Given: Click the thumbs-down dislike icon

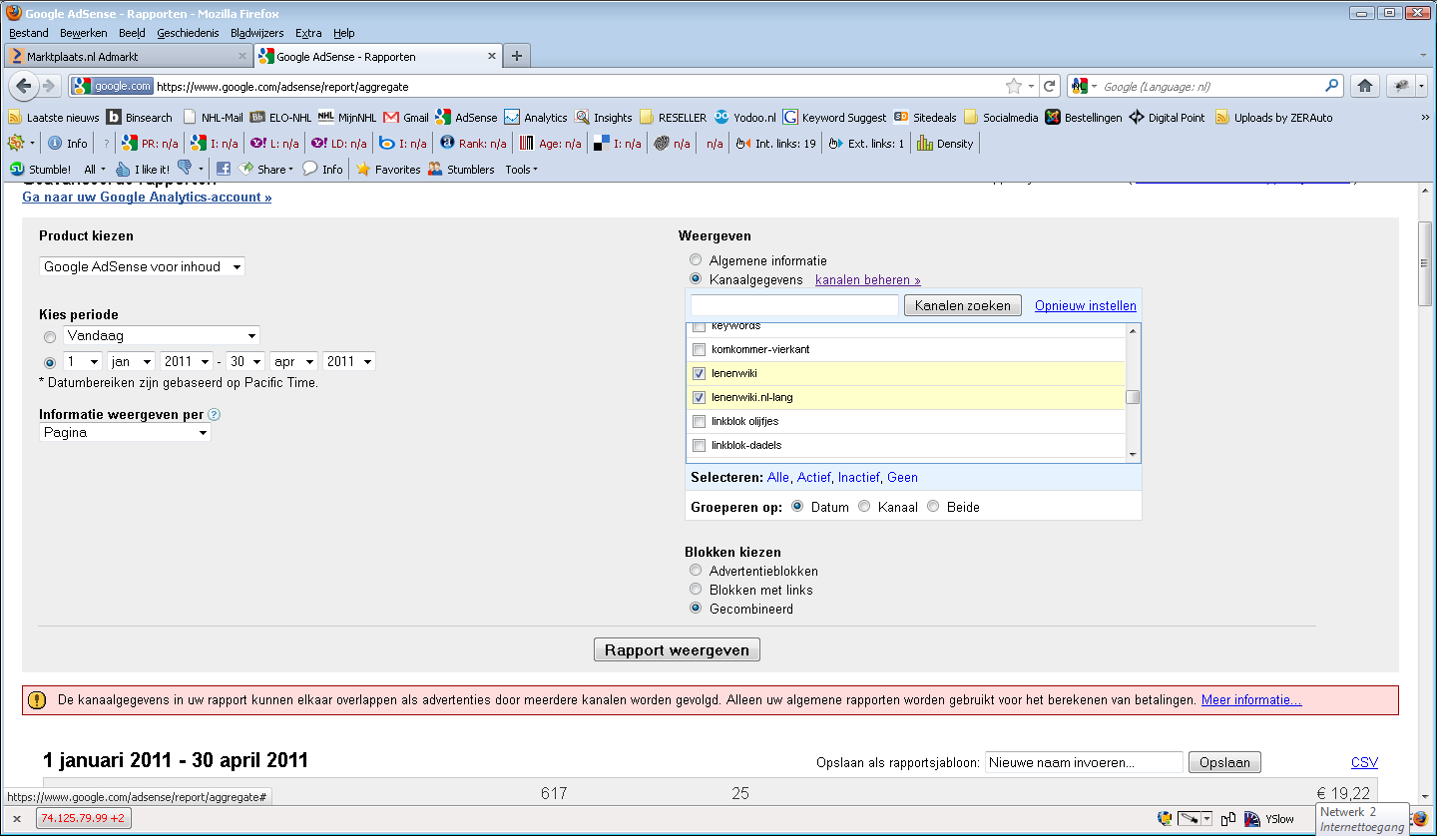Looking at the screenshot, I should pos(185,168).
